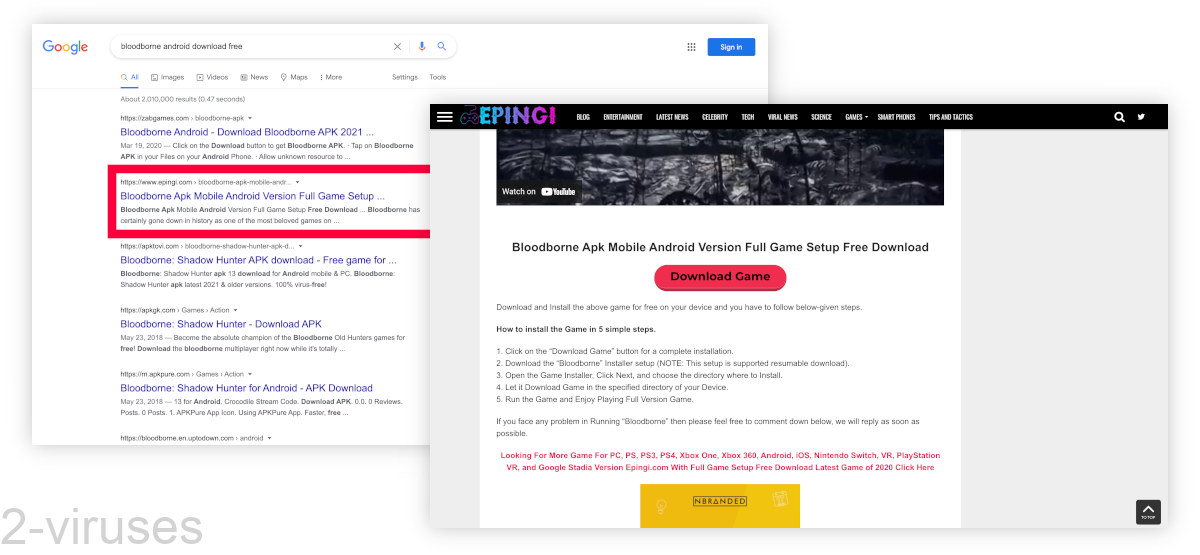Switch to the News tab
This screenshot has height=555, width=1200.
tap(254, 77)
